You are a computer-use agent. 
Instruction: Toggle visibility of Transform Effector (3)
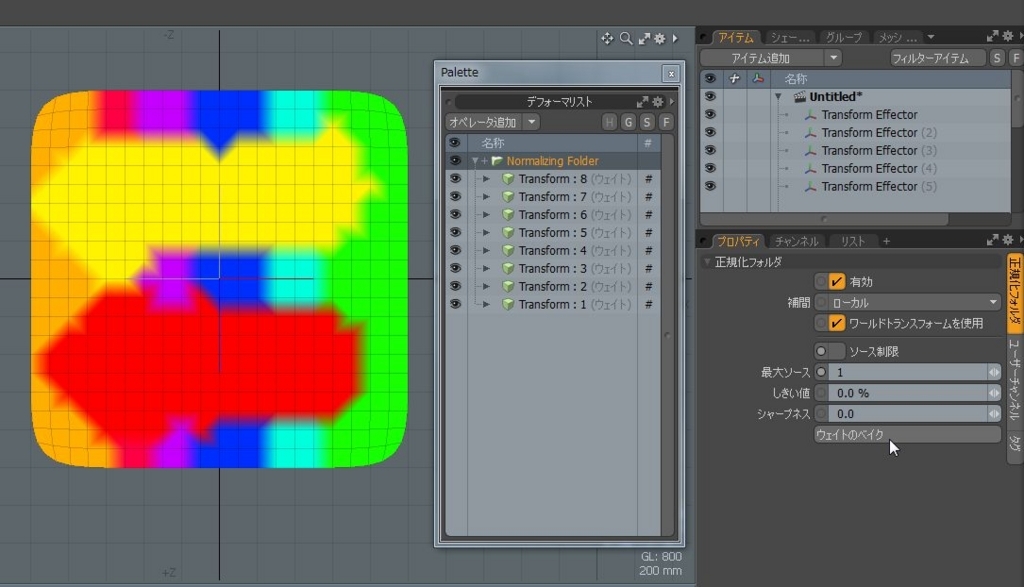(710, 150)
